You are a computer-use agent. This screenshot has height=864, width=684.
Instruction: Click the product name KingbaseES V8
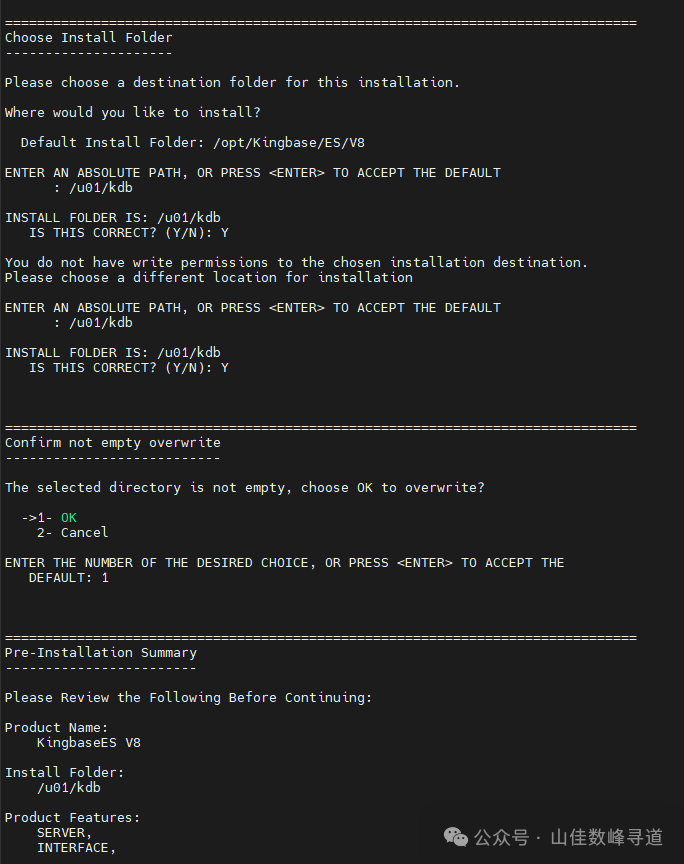89,743
